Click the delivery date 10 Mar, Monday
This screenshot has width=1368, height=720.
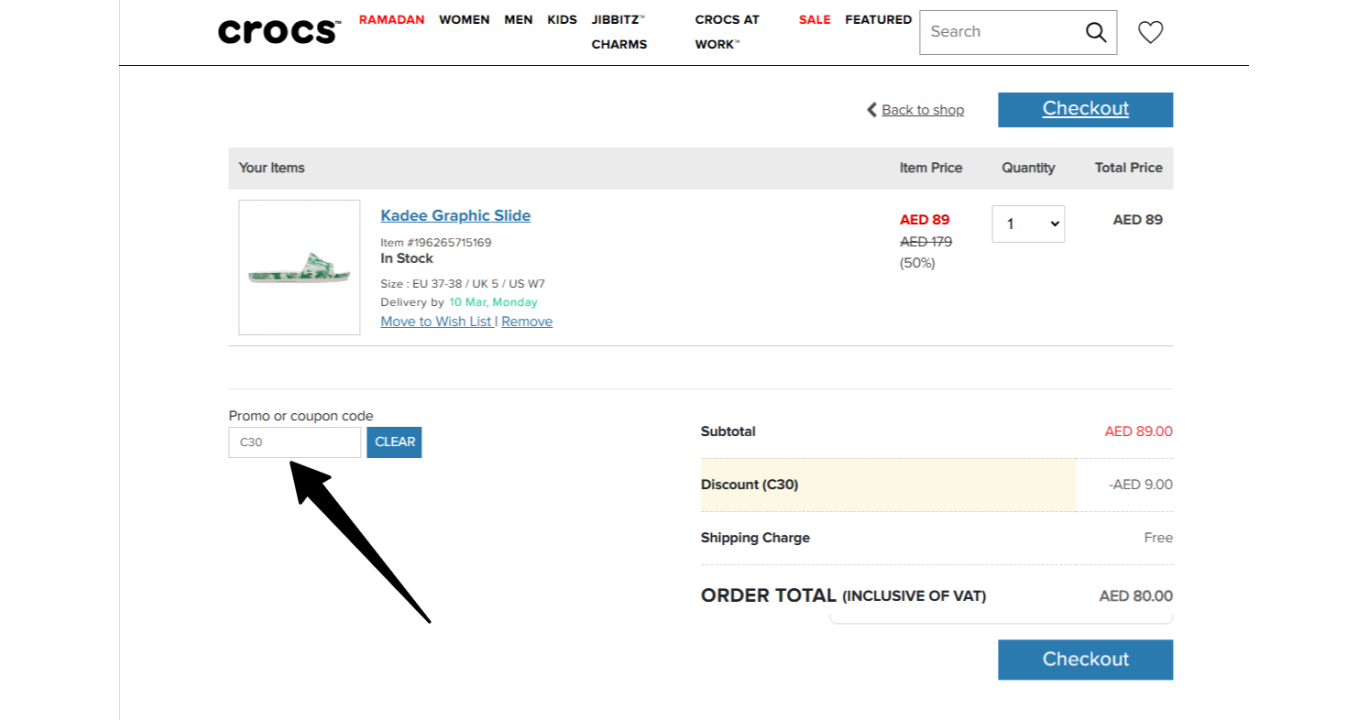(x=493, y=302)
